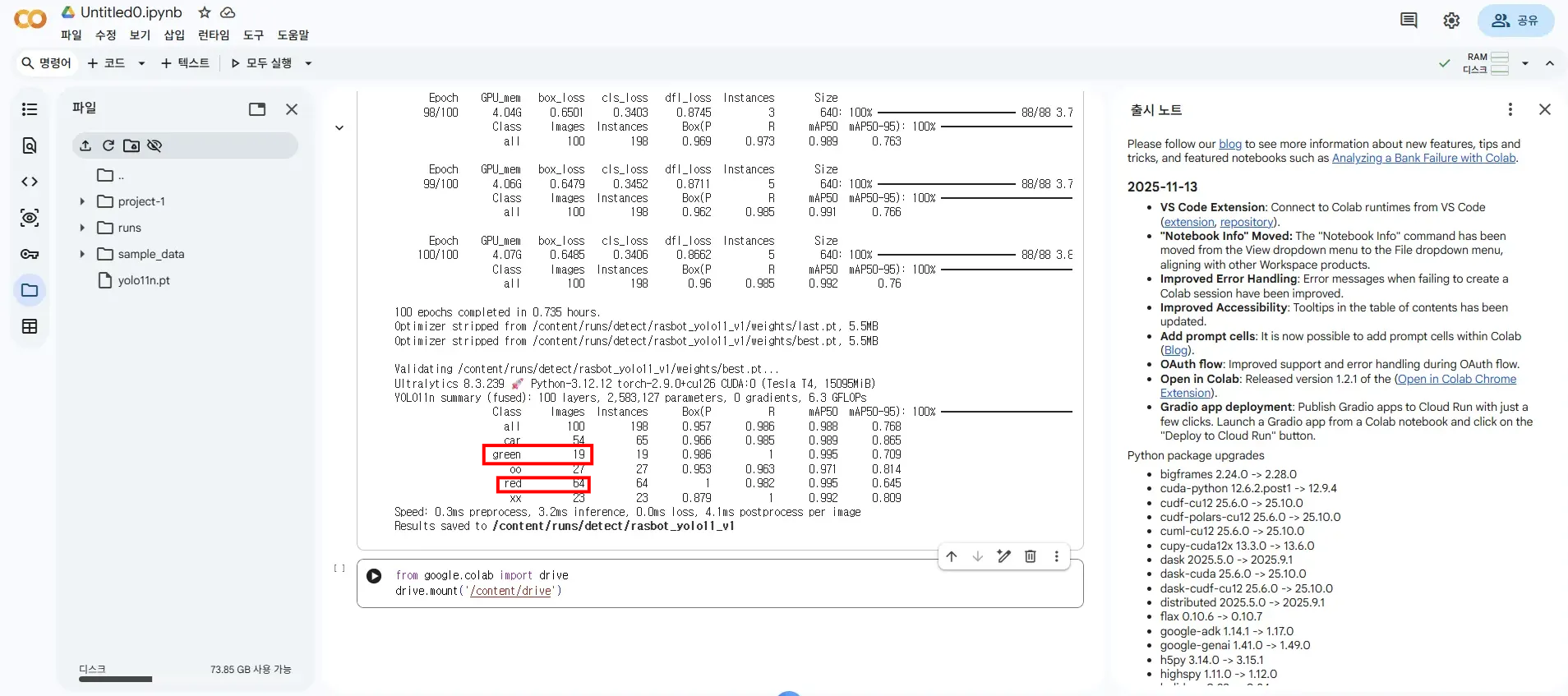The width and height of the screenshot is (1568, 696).
Task: Open code snippets panel icon
Action: (x=30, y=182)
